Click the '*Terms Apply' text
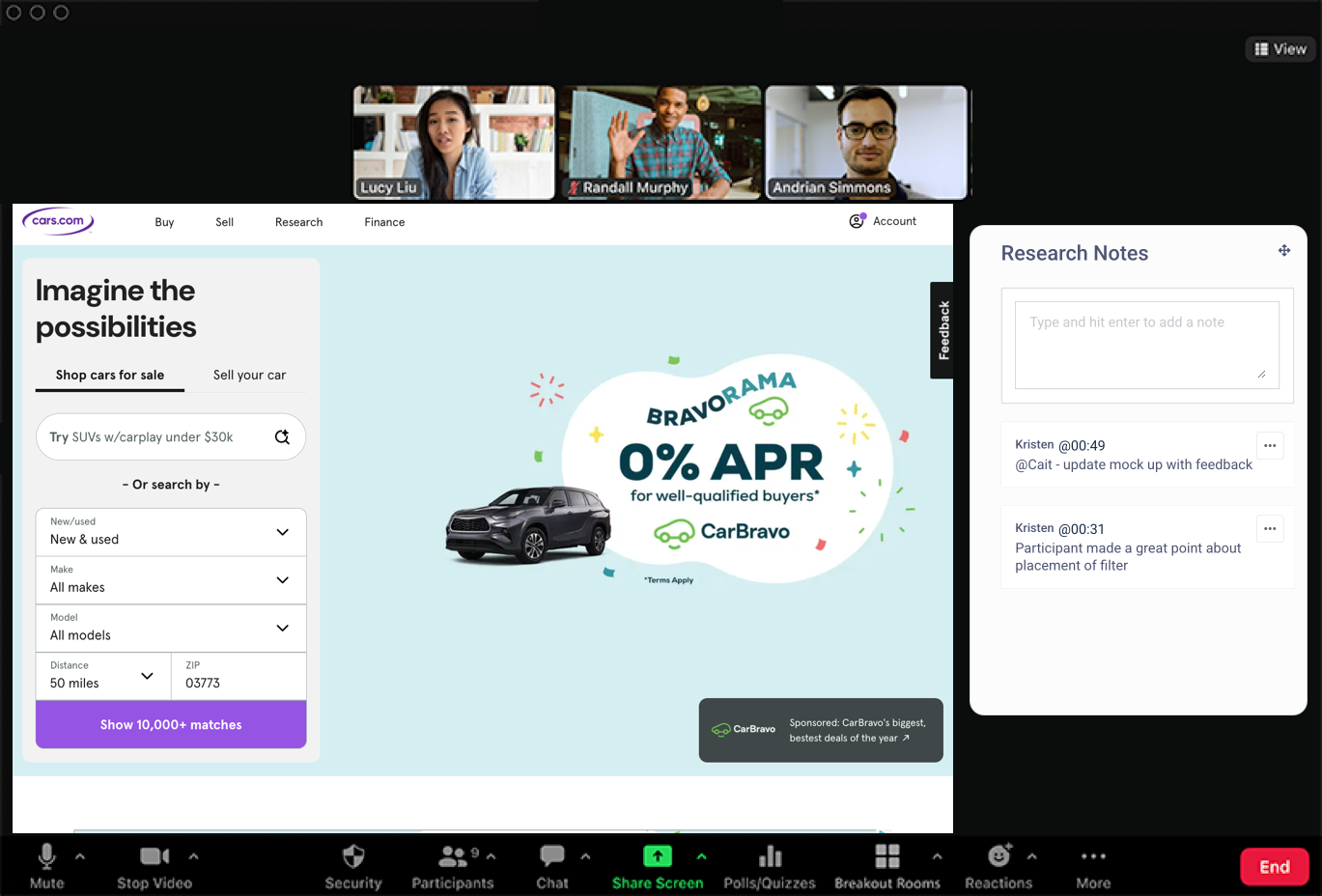 coord(669,580)
